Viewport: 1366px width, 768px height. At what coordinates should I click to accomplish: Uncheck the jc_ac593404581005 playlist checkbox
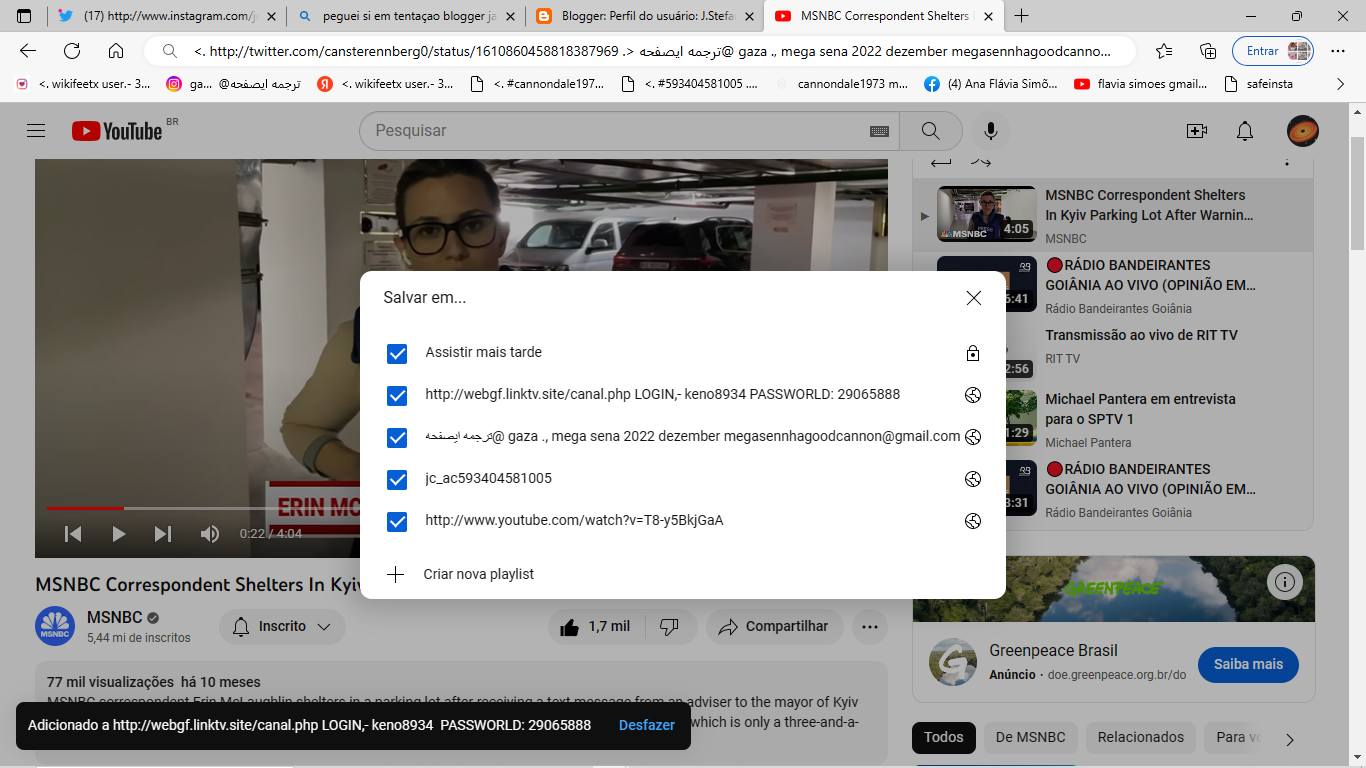click(397, 479)
